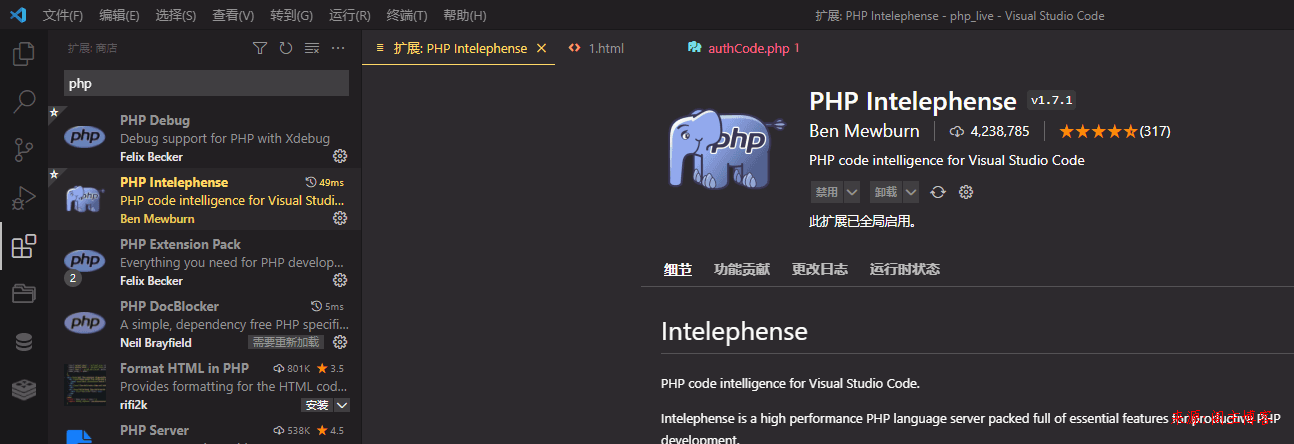Open the 运行(R) menu
Screen dimensions: 1294x444
[x=349, y=16]
